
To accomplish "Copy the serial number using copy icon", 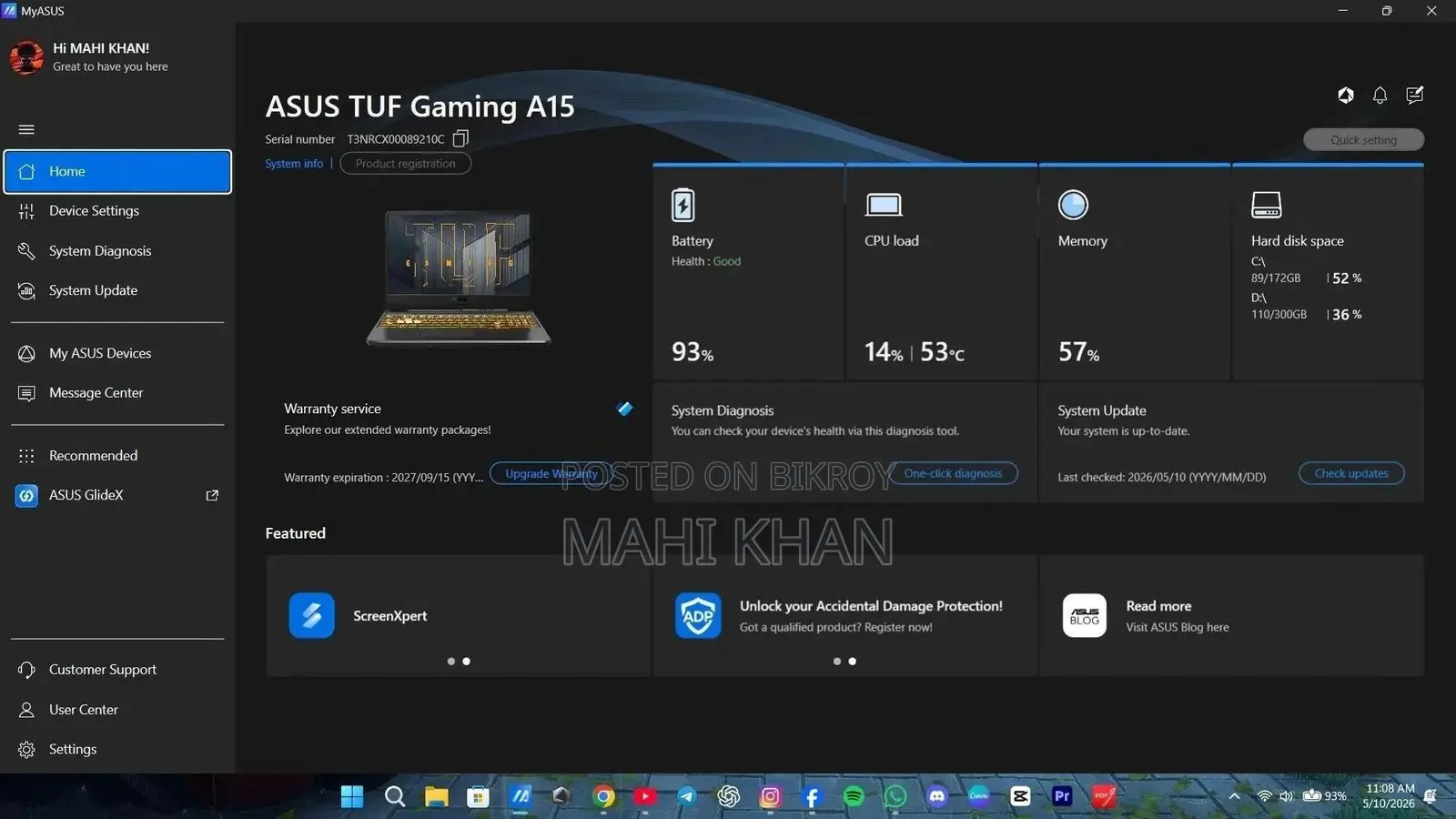I will point(460,138).
